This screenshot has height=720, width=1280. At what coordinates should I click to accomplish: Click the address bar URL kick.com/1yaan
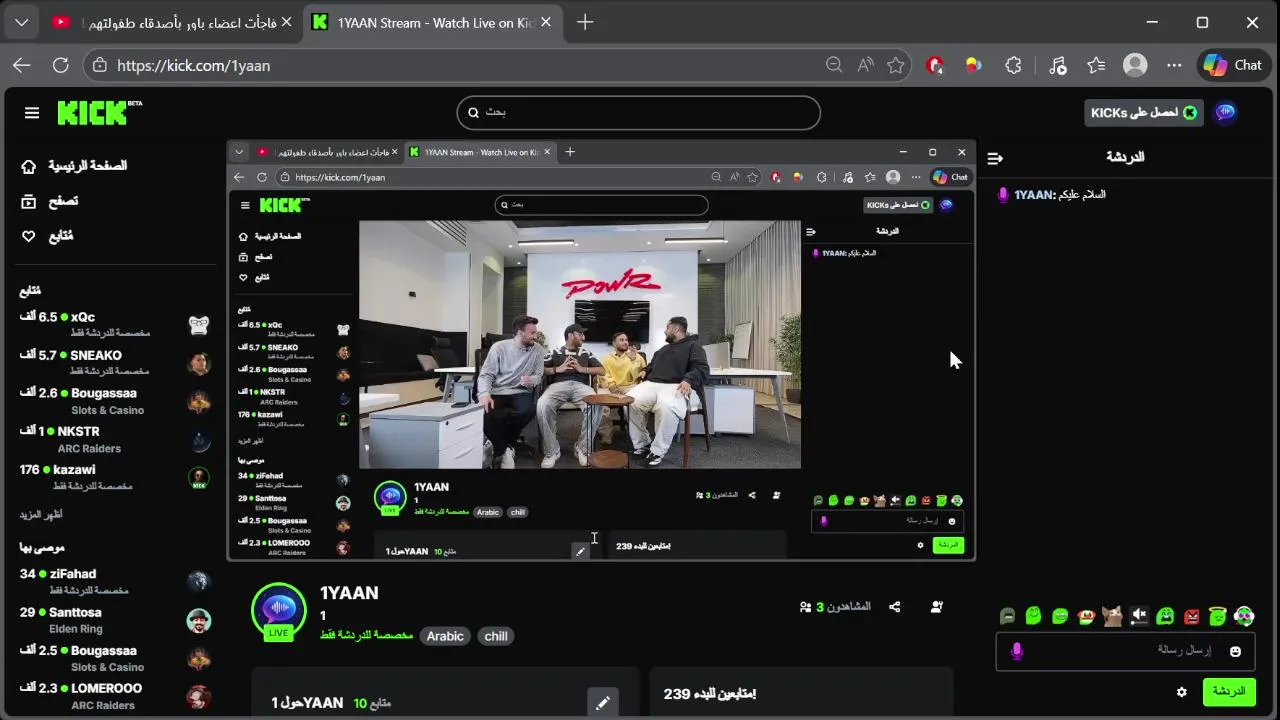pos(193,65)
